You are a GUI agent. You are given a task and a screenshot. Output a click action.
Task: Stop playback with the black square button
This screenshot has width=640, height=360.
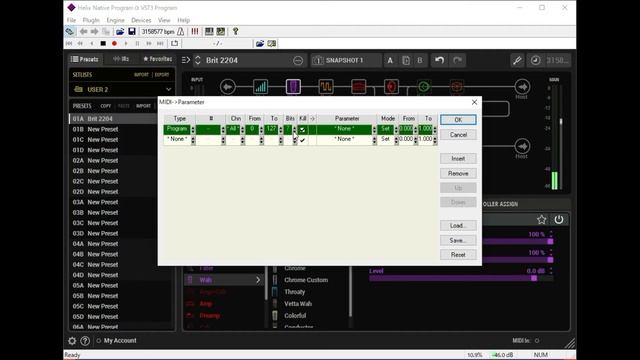click(x=103, y=43)
